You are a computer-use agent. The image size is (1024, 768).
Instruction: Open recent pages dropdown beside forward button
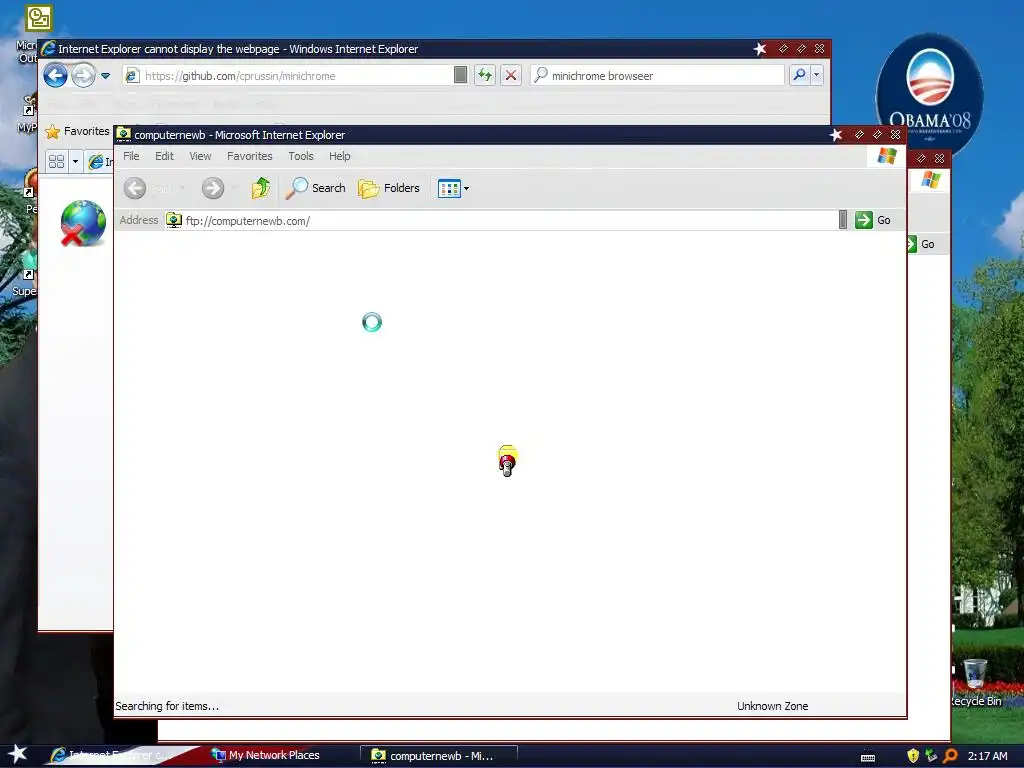pyautogui.click(x=105, y=76)
